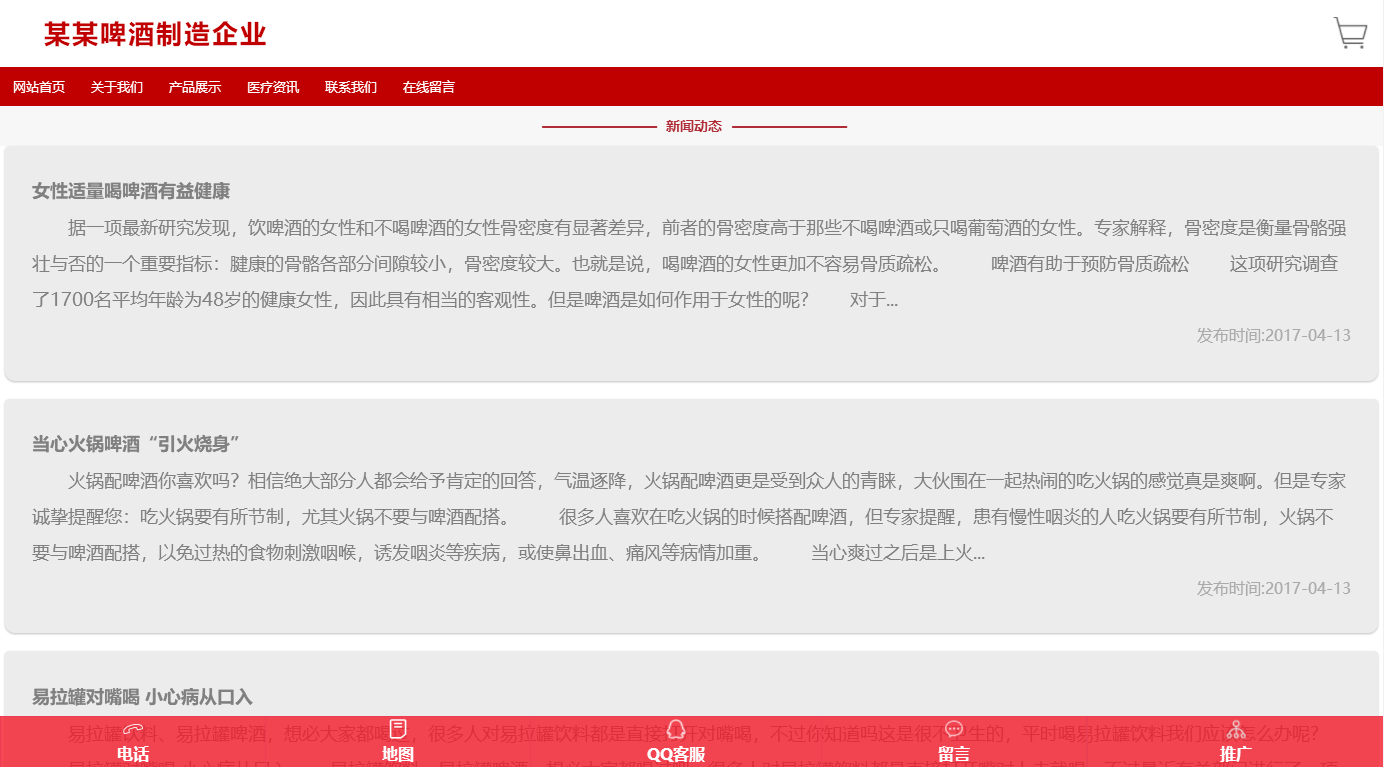The height and width of the screenshot is (767, 1384).
Task: Open 在线留言 in the nav bar
Action: coord(429,87)
